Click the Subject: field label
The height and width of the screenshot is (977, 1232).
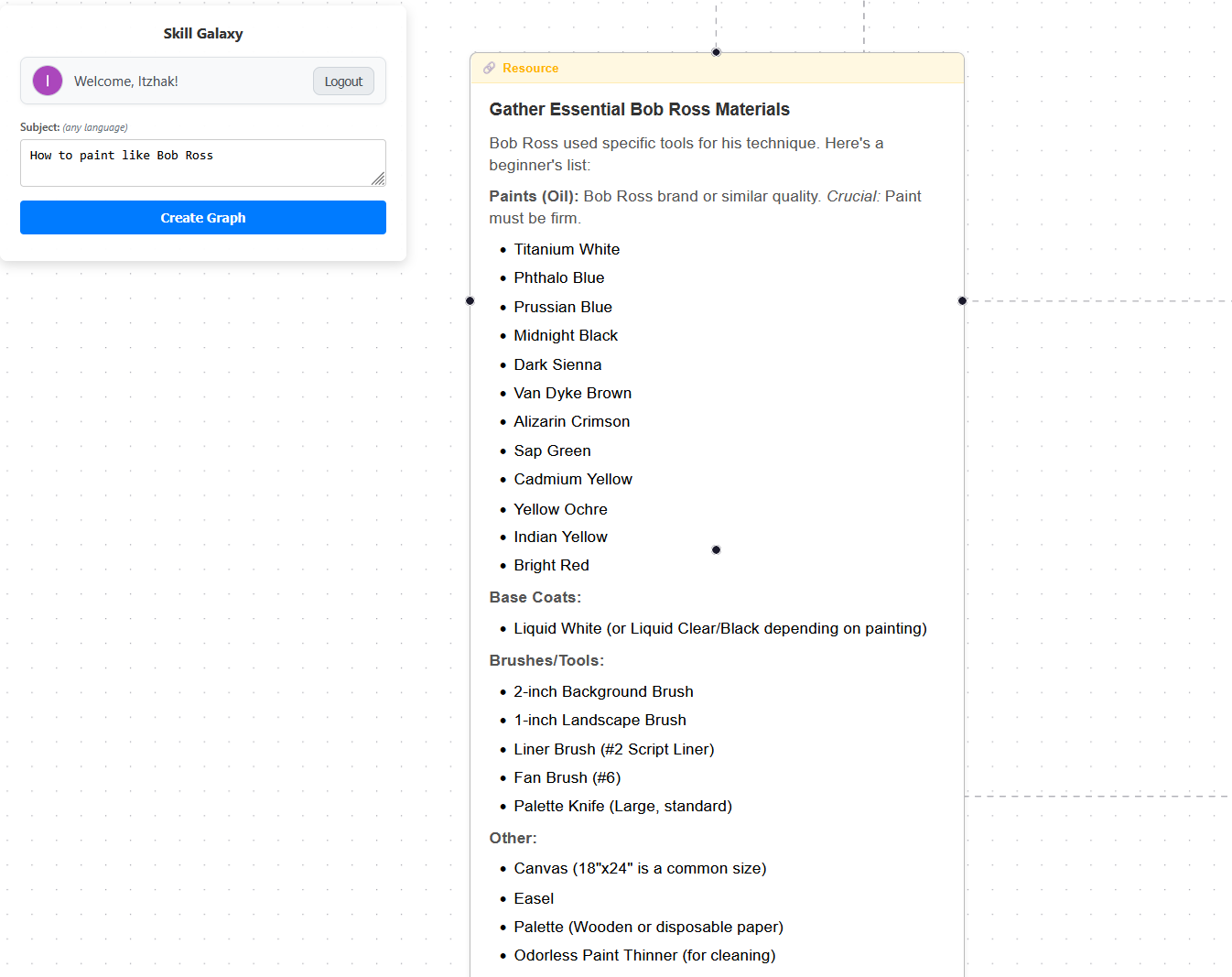[40, 127]
